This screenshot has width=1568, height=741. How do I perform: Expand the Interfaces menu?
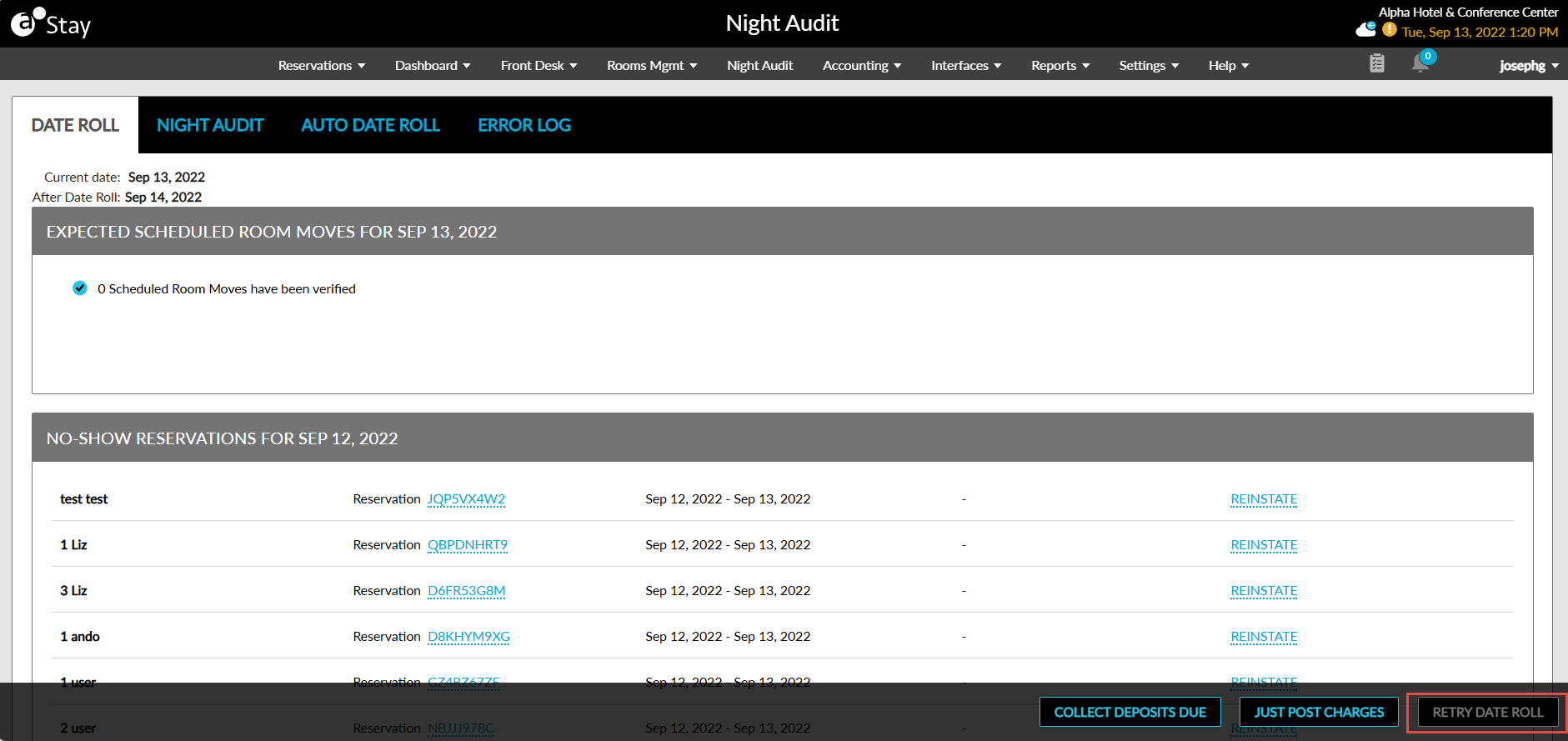(966, 65)
